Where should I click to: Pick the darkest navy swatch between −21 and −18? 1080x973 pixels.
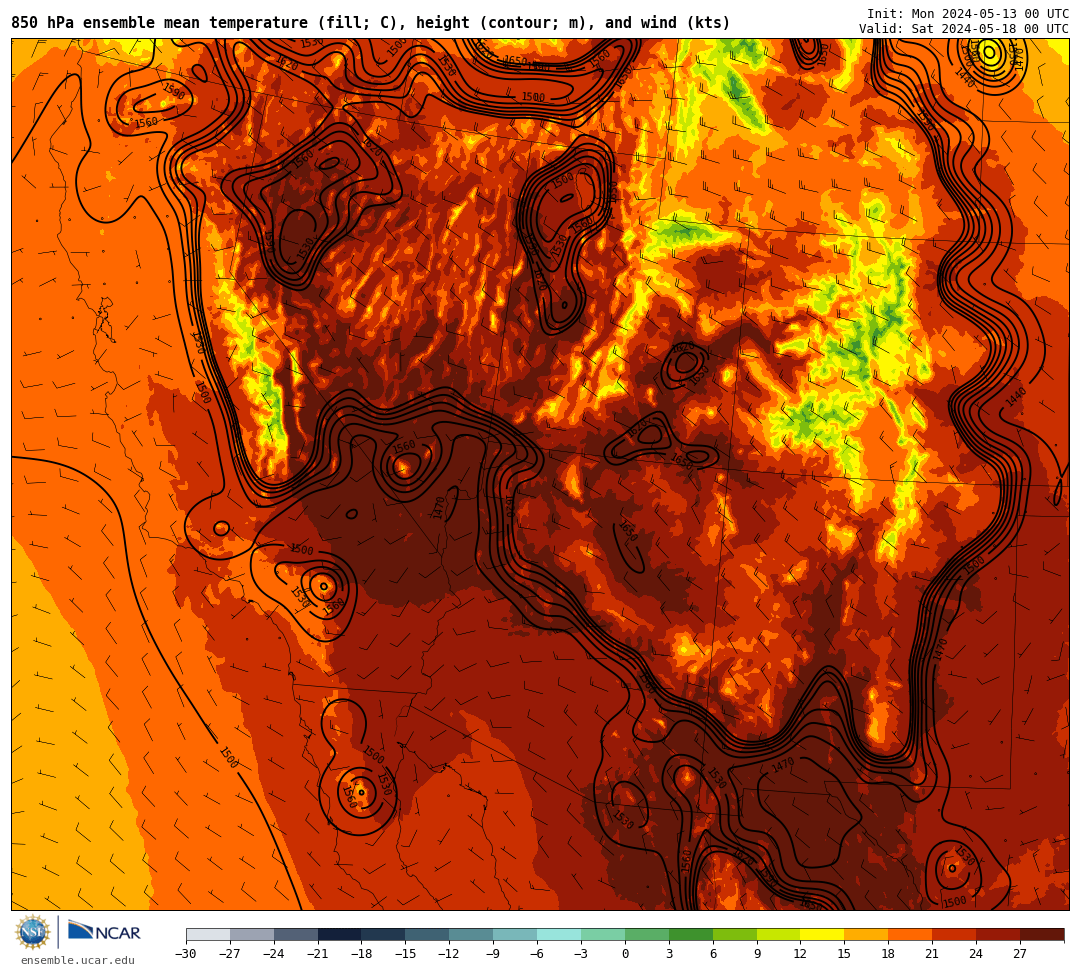(340, 934)
